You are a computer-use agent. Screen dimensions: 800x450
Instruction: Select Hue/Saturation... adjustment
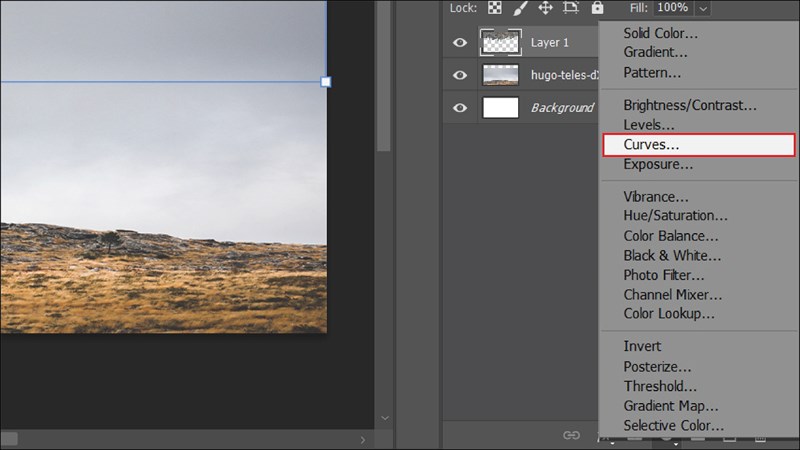pyautogui.click(x=675, y=216)
